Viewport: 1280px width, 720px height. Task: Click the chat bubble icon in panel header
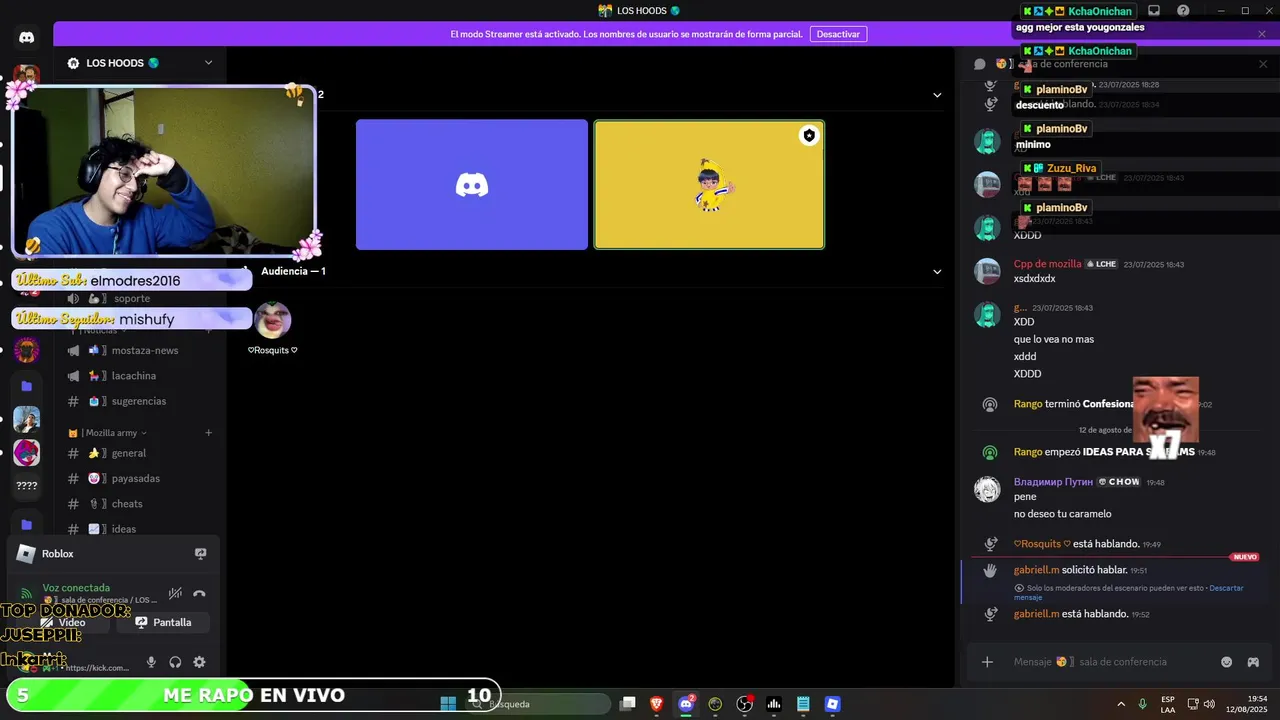click(980, 64)
